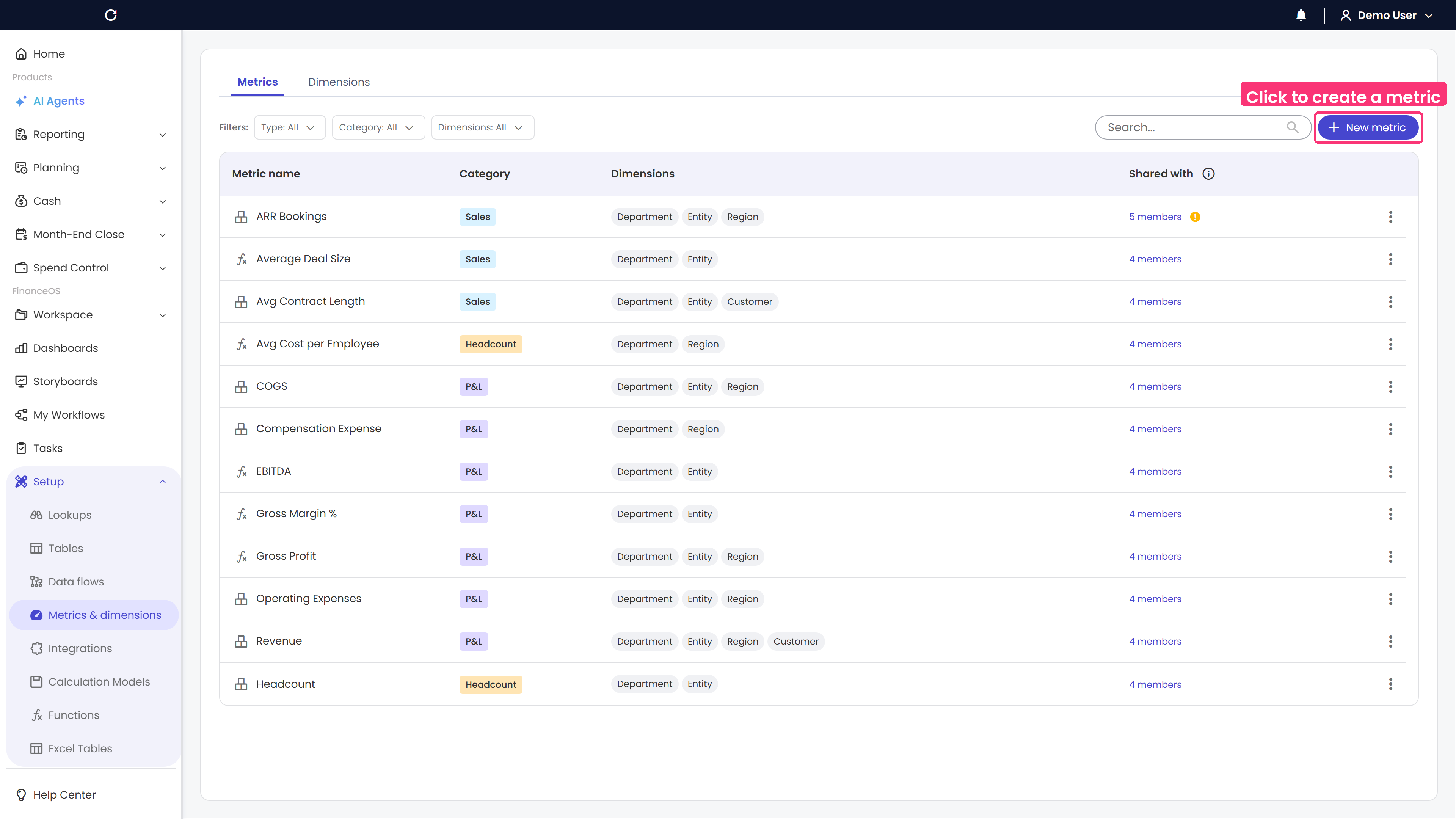Click the formula icon next to EBITDA
Image resolution: width=1456 pixels, height=819 pixels.
(x=242, y=471)
